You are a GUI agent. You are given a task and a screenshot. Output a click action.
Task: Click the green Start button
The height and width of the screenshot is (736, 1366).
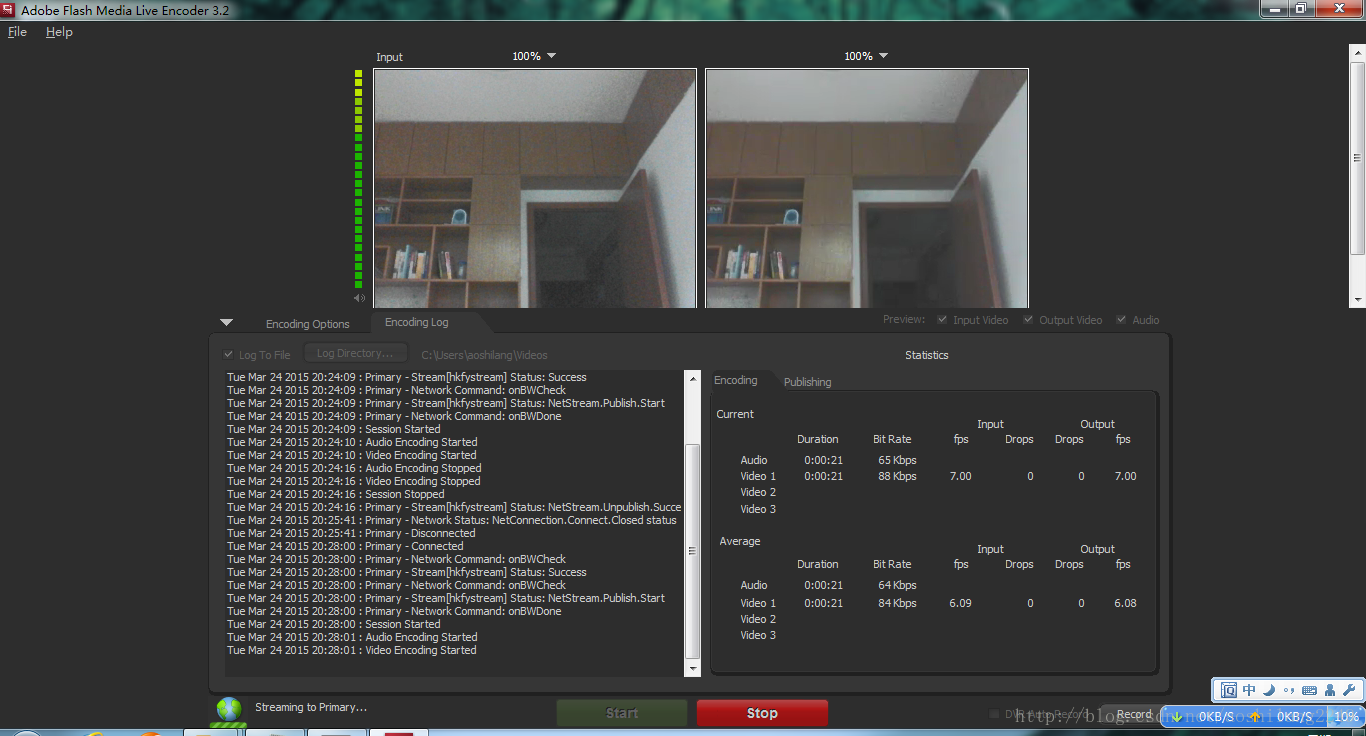click(622, 713)
